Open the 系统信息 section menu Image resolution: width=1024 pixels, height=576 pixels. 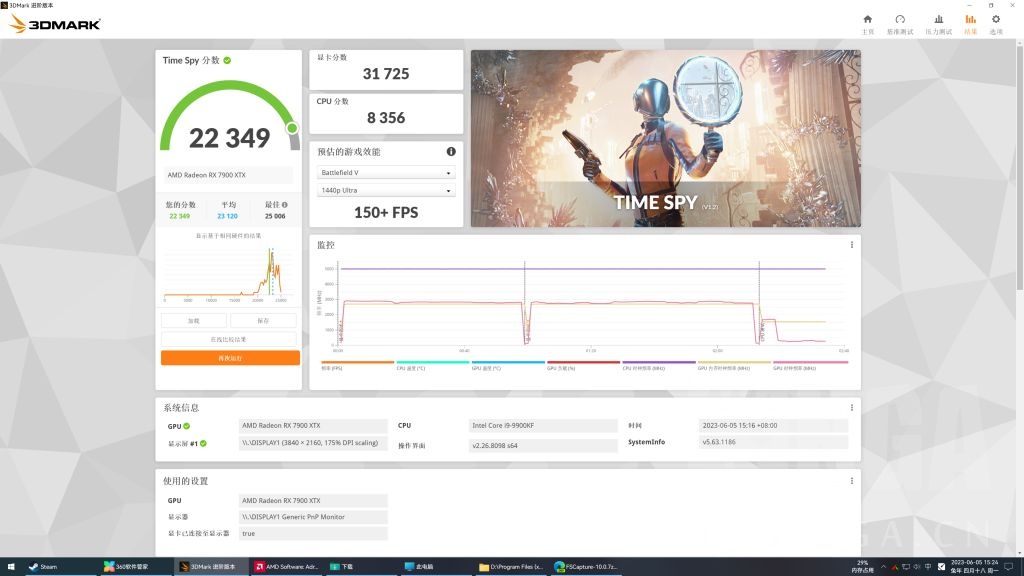pyautogui.click(x=851, y=407)
